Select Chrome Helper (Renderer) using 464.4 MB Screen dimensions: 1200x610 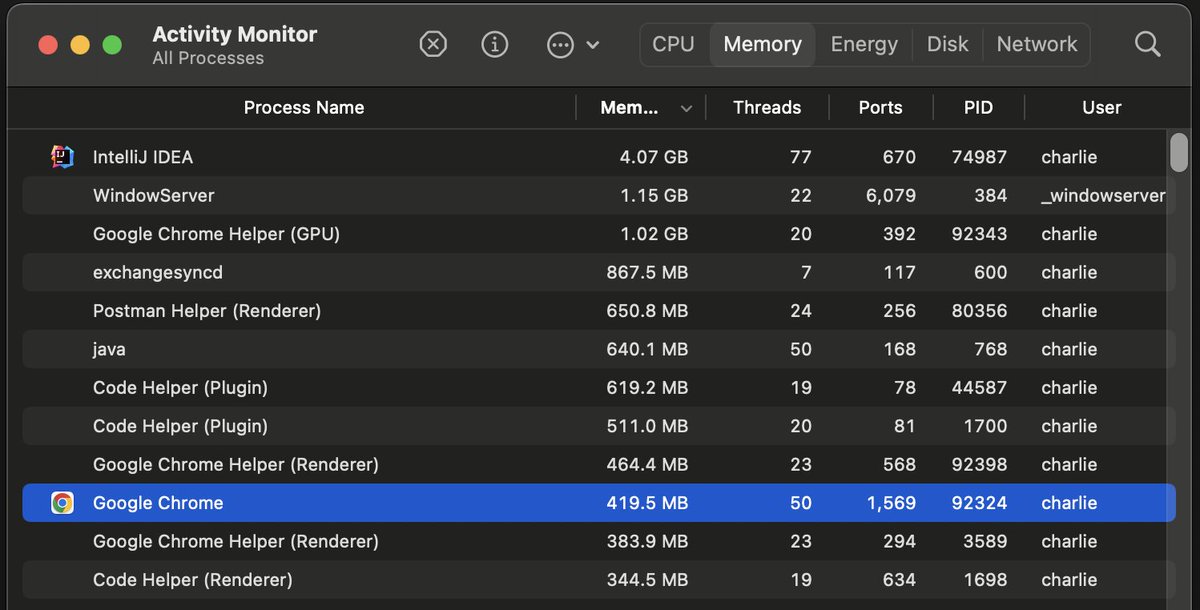(x=598, y=465)
